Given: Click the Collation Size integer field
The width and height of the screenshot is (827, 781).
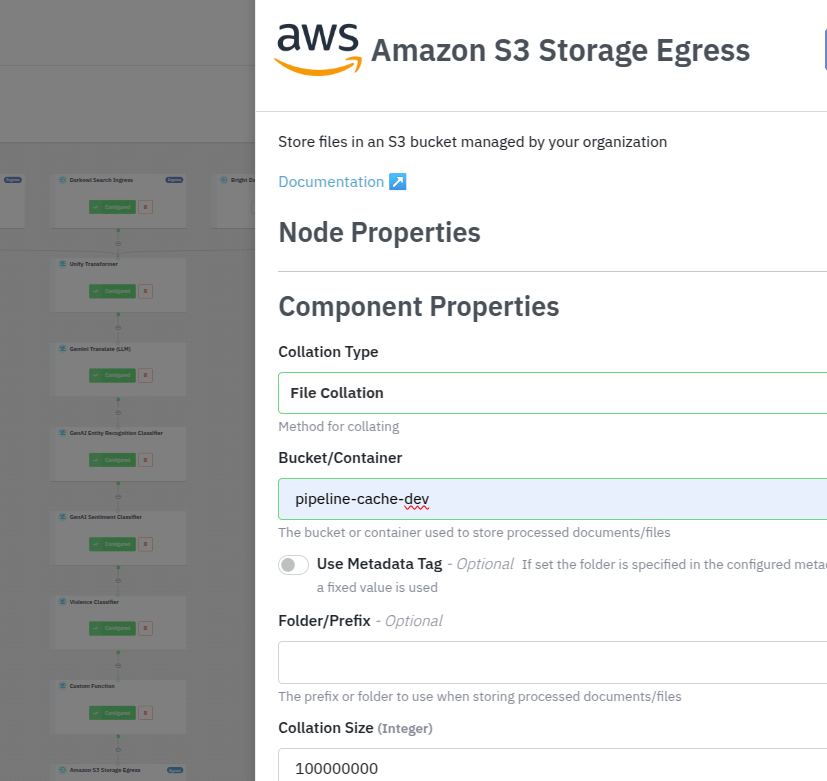Looking at the screenshot, I should tap(552, 768).
